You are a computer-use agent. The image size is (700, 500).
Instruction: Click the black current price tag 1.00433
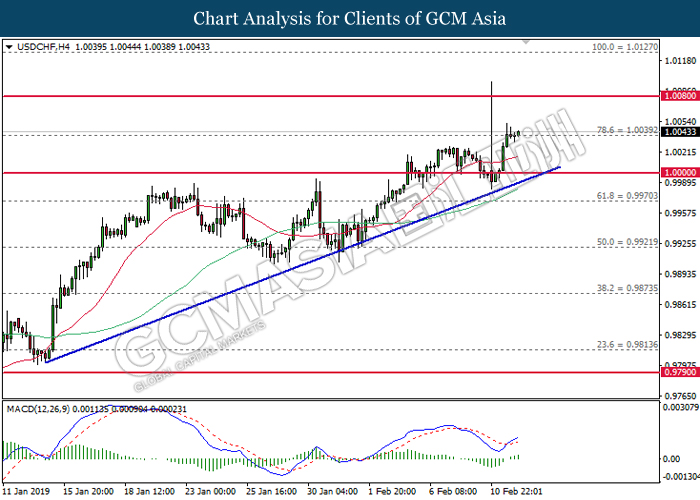tap(680, 132)
